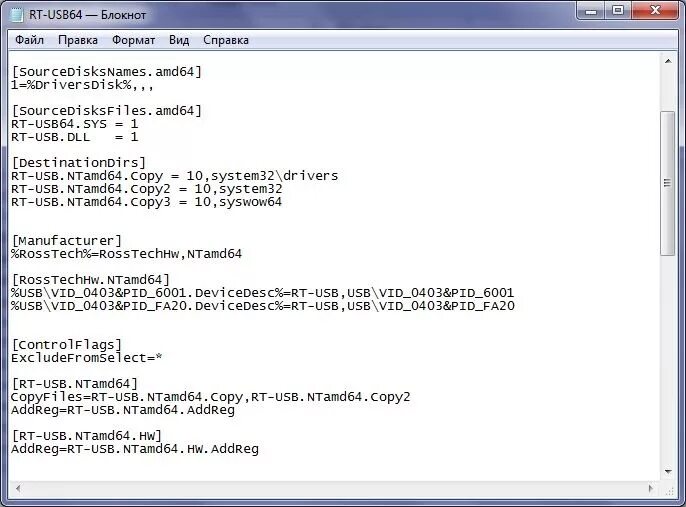Click the [RT-USB.NTamd64.HW] section header
686x507 pixels.
pyautogui.click(x=87, y=436)
